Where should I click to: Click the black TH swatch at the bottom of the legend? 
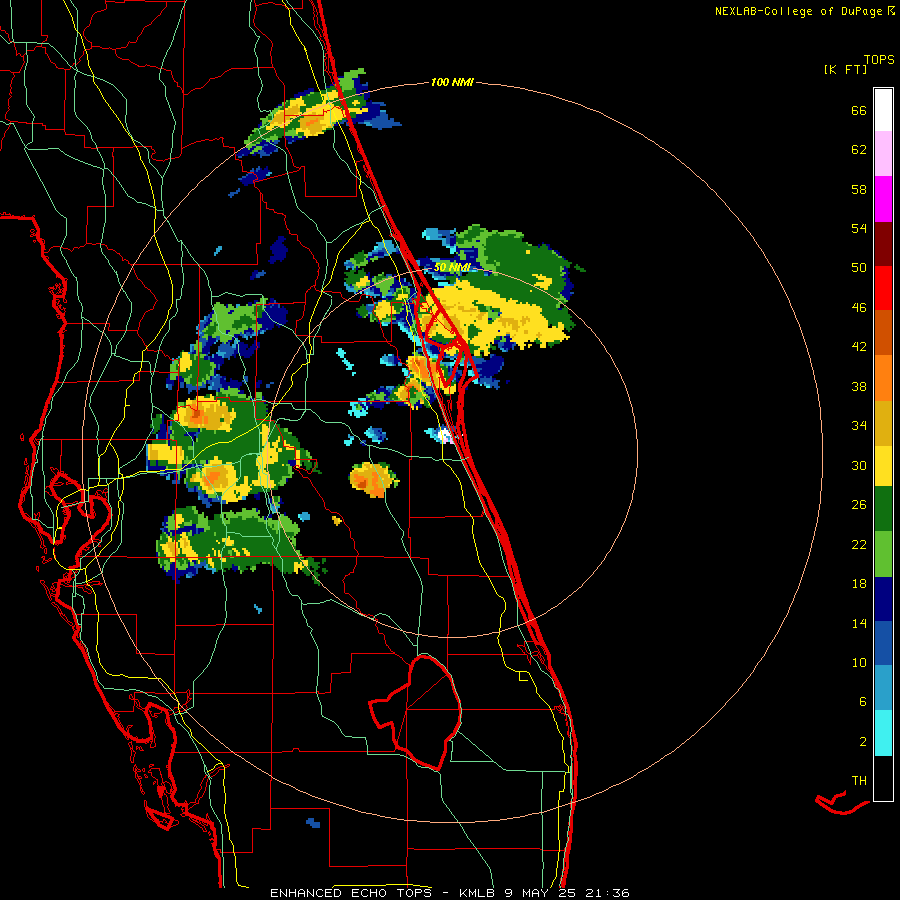(x=883, y=778)
